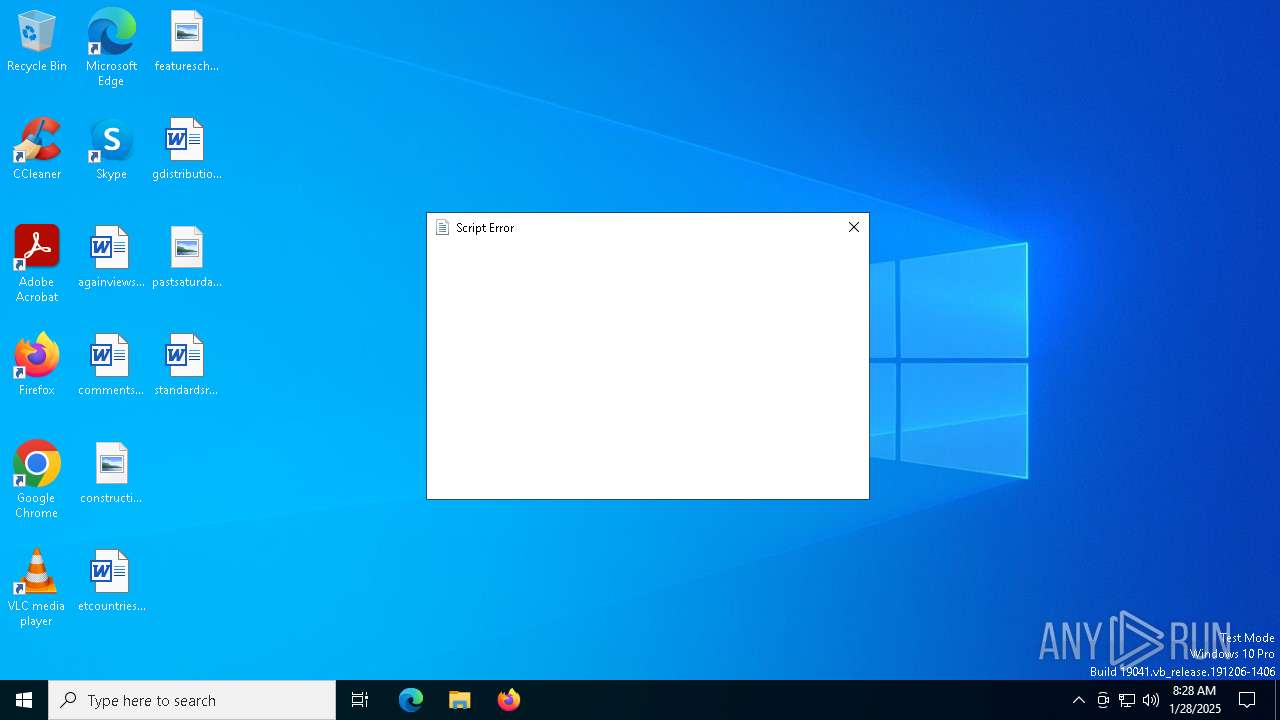1280x720 pixels.
Task: Launch Skype from the desktop
Action: [111, 150]
